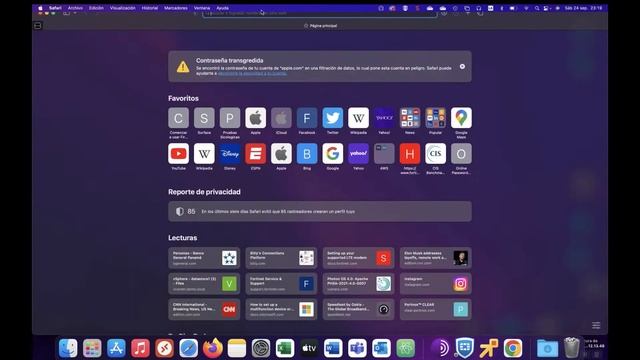Open the Edición menu
The image size is (640, 360).
click(x=96, y=8)
